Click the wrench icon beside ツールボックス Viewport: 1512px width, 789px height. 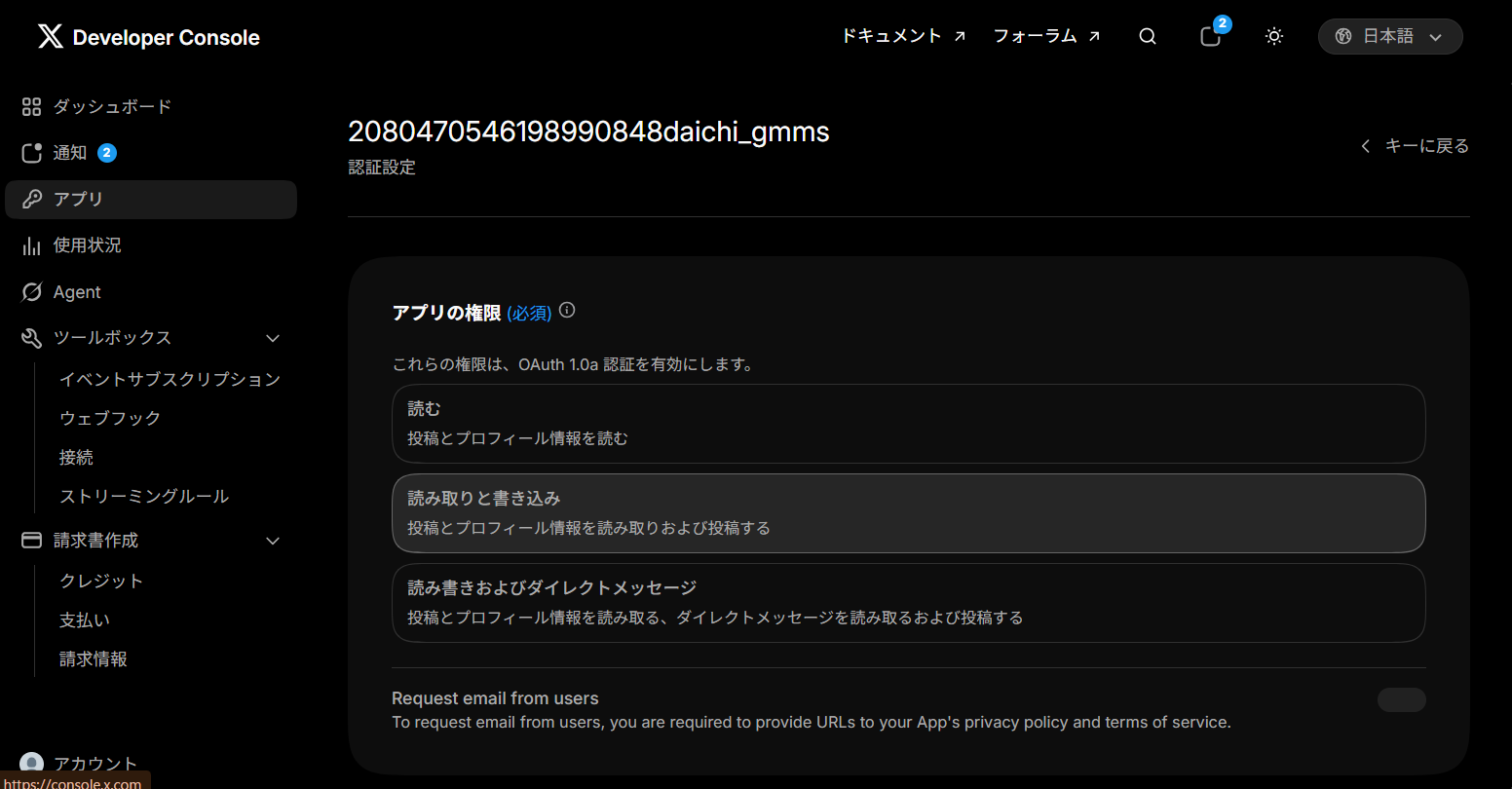32,338
